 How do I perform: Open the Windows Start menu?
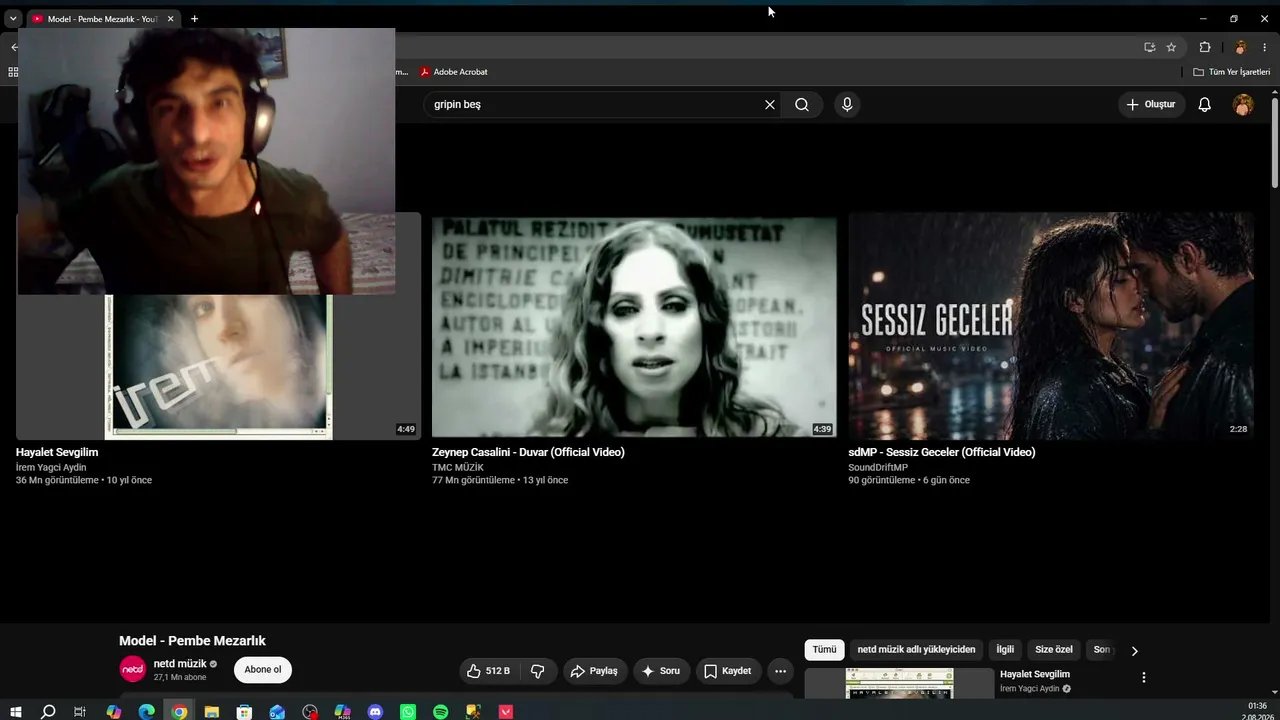point(16,712)
